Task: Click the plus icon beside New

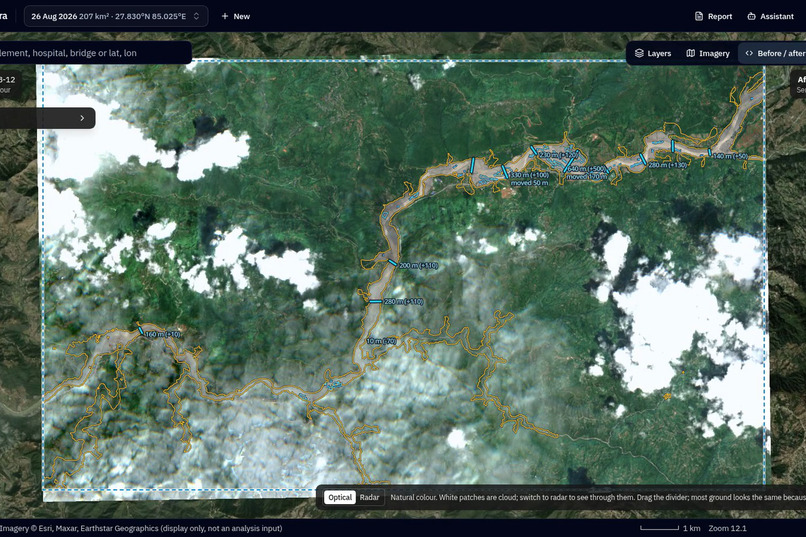Action: tap(225, 16)
